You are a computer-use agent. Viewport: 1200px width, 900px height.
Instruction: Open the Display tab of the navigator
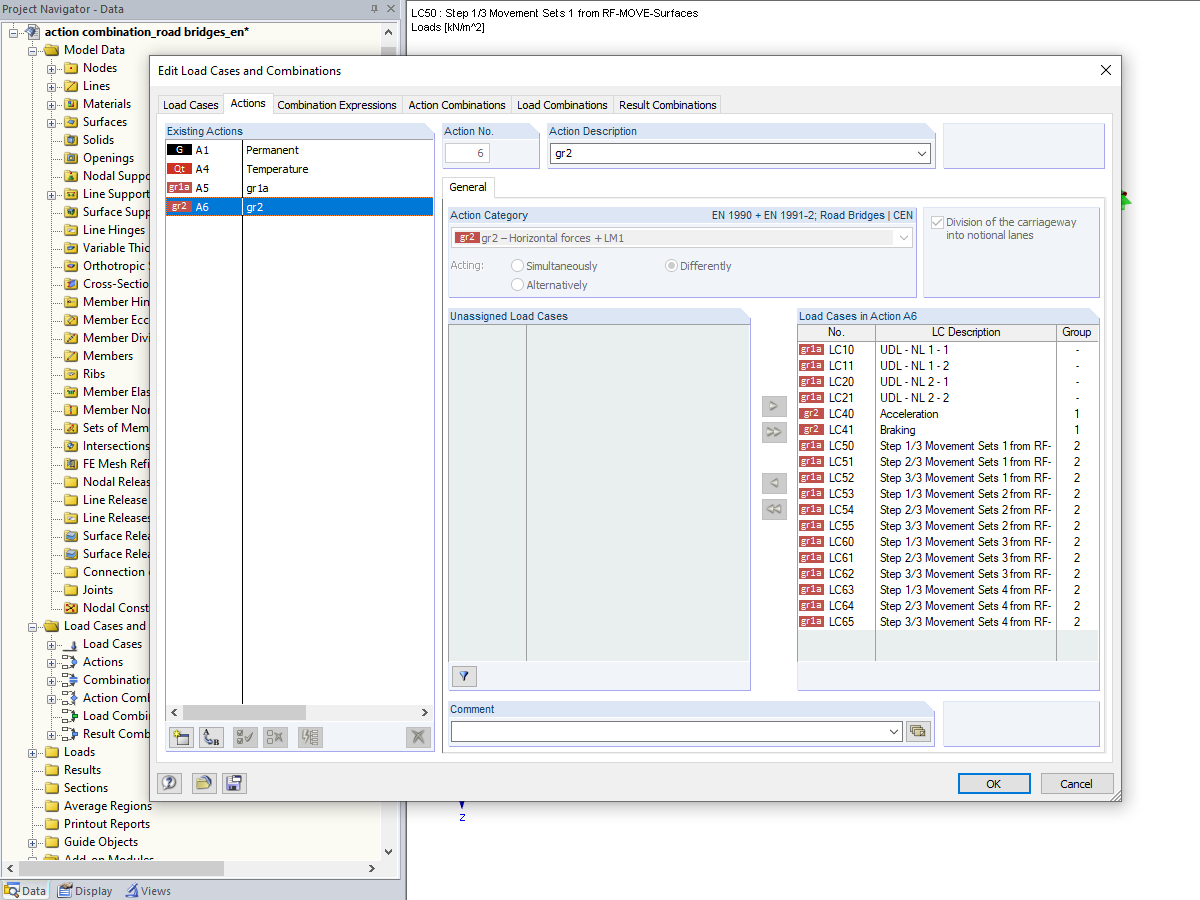(x=86, y=891)
